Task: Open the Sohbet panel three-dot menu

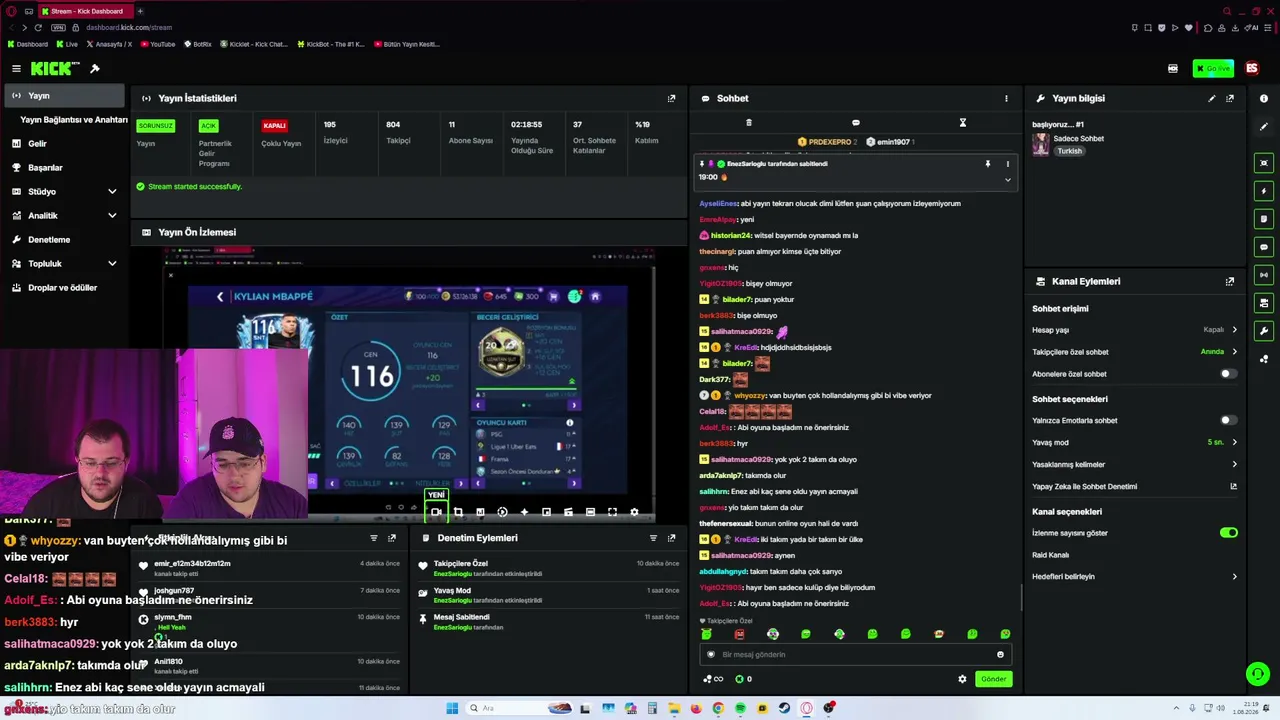Action: click(1006, 98)
